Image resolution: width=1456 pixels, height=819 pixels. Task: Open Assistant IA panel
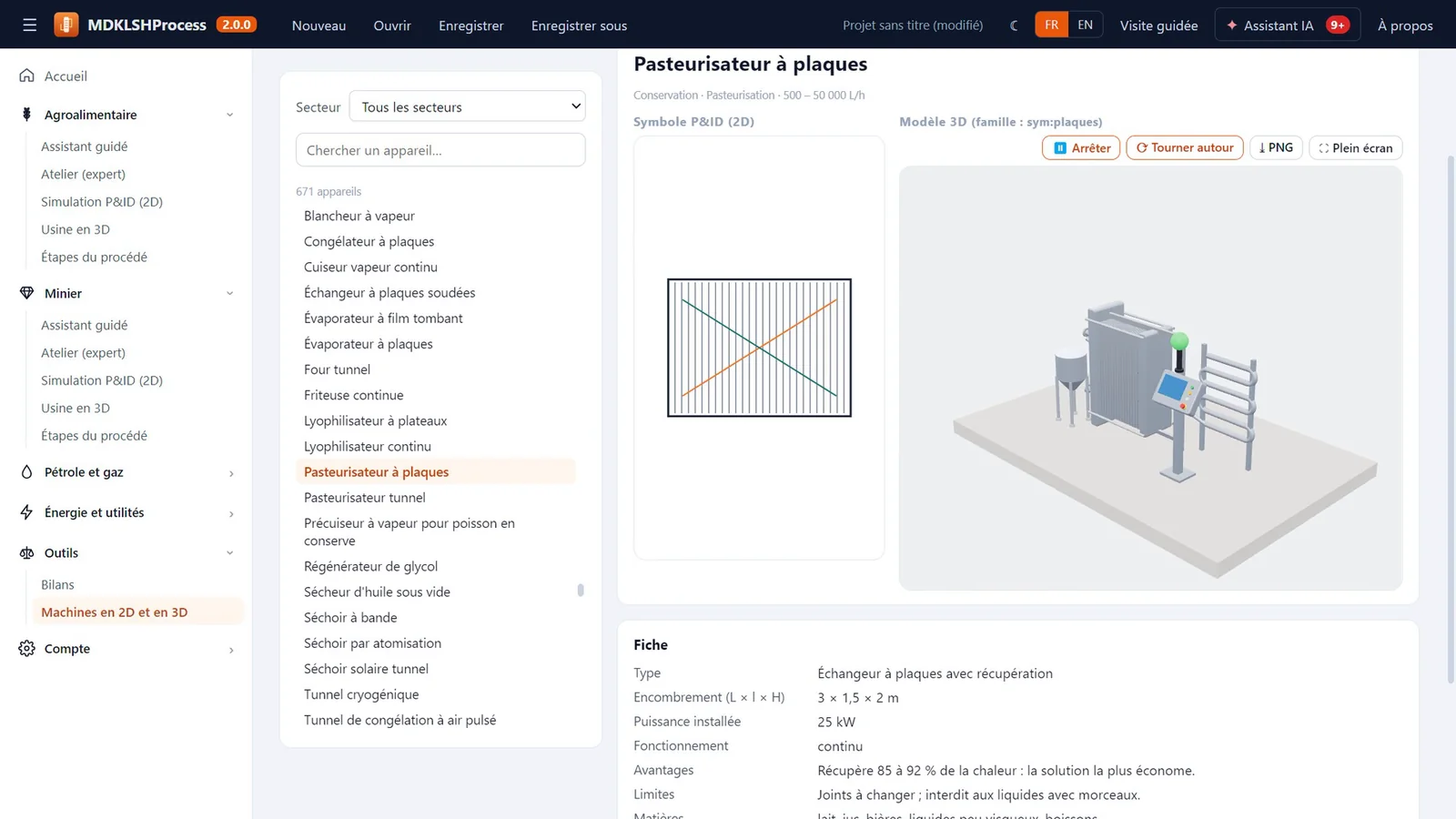coord(1288,25)
